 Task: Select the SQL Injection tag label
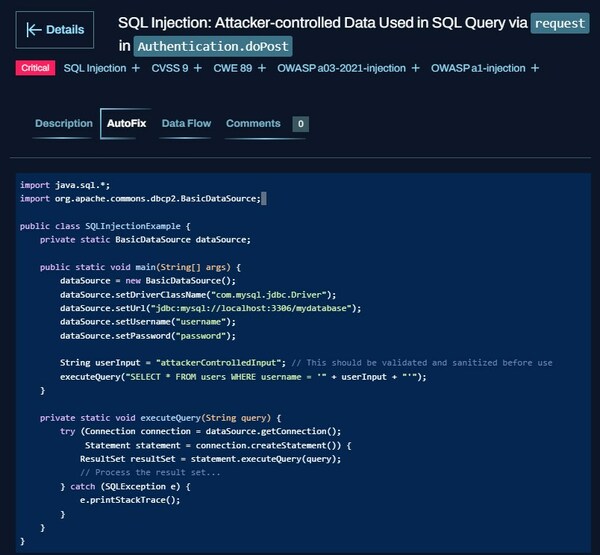coord(95,68)
